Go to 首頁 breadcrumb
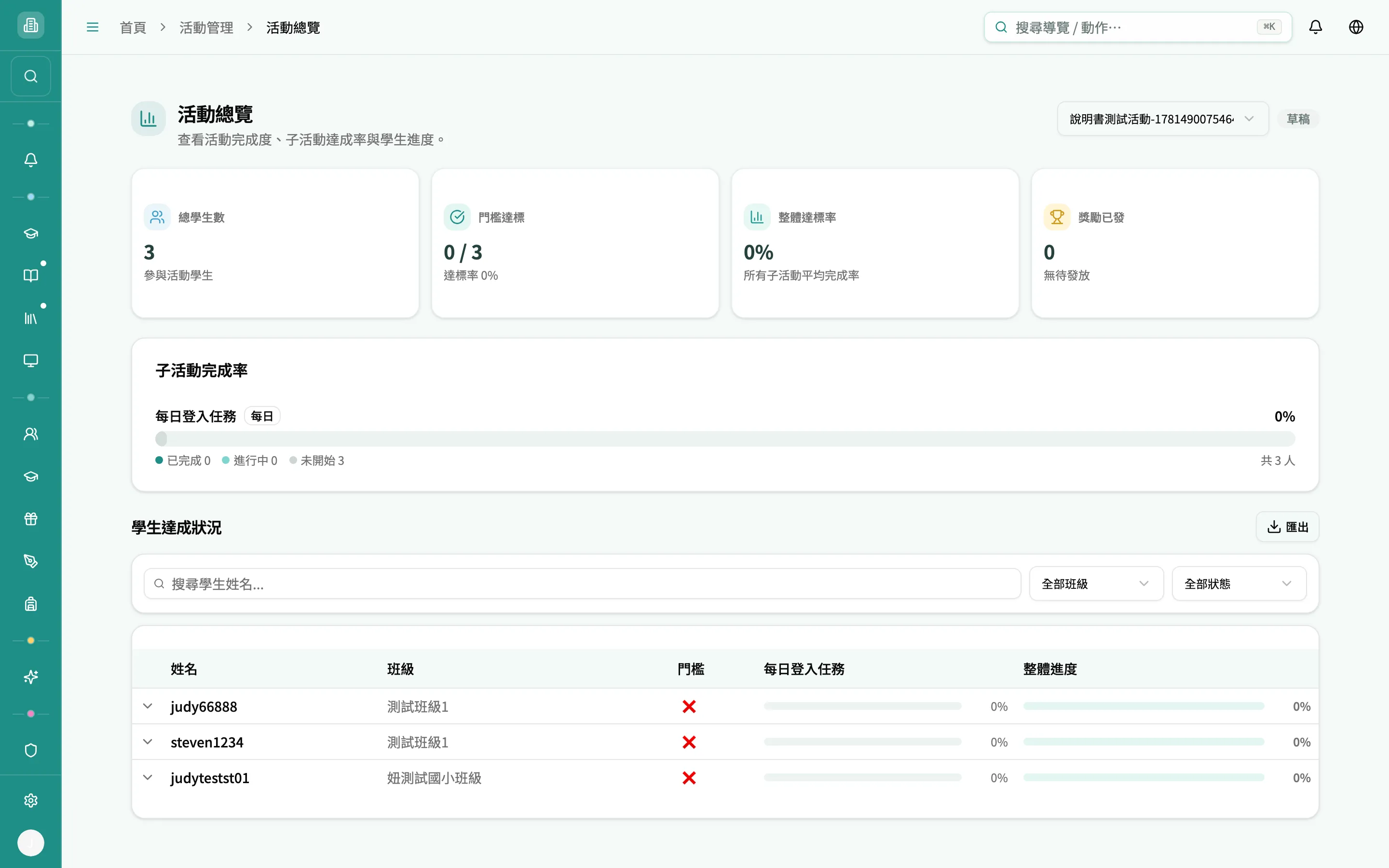The width and height of the screenshot is (1389, 868). 133,27
